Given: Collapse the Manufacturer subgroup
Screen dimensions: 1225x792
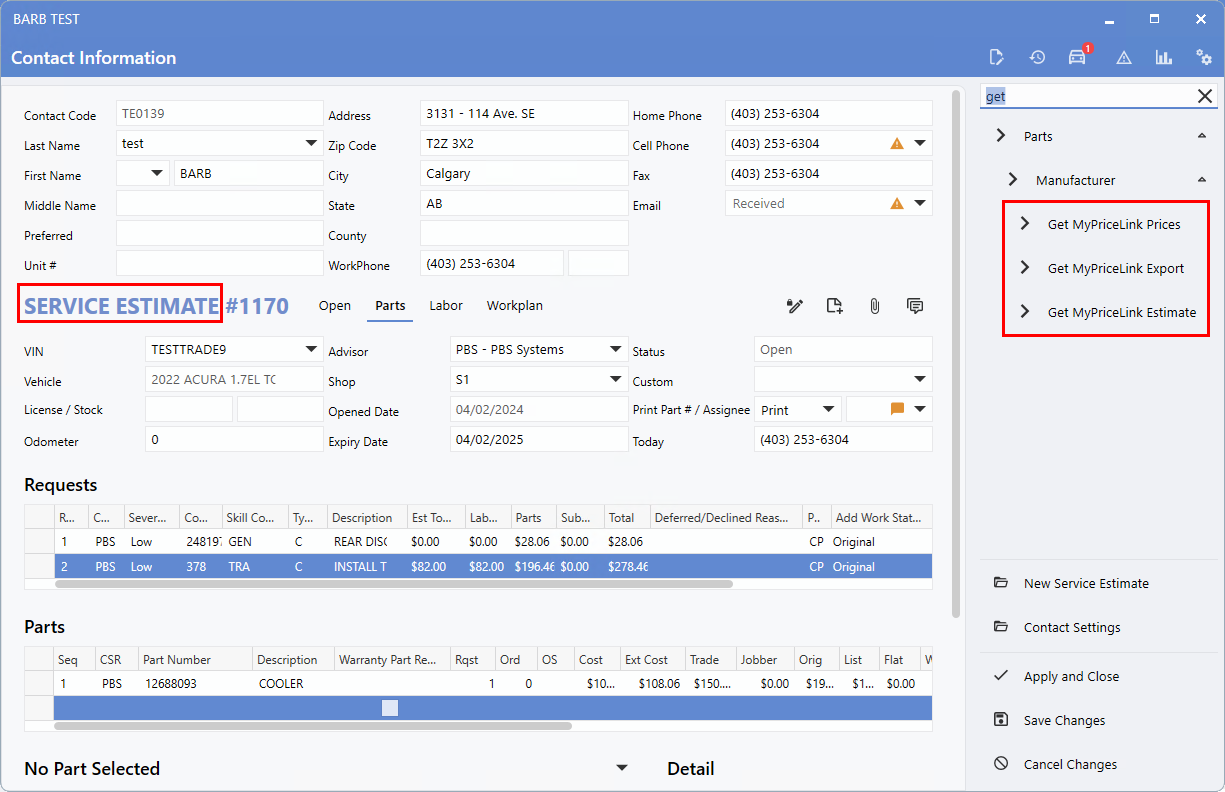Looking at the screenshot, I should tap(1201, 180).
